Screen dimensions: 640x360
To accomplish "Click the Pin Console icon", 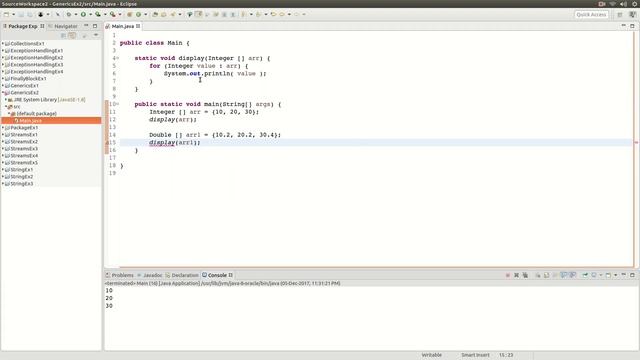I will point(585,275).
